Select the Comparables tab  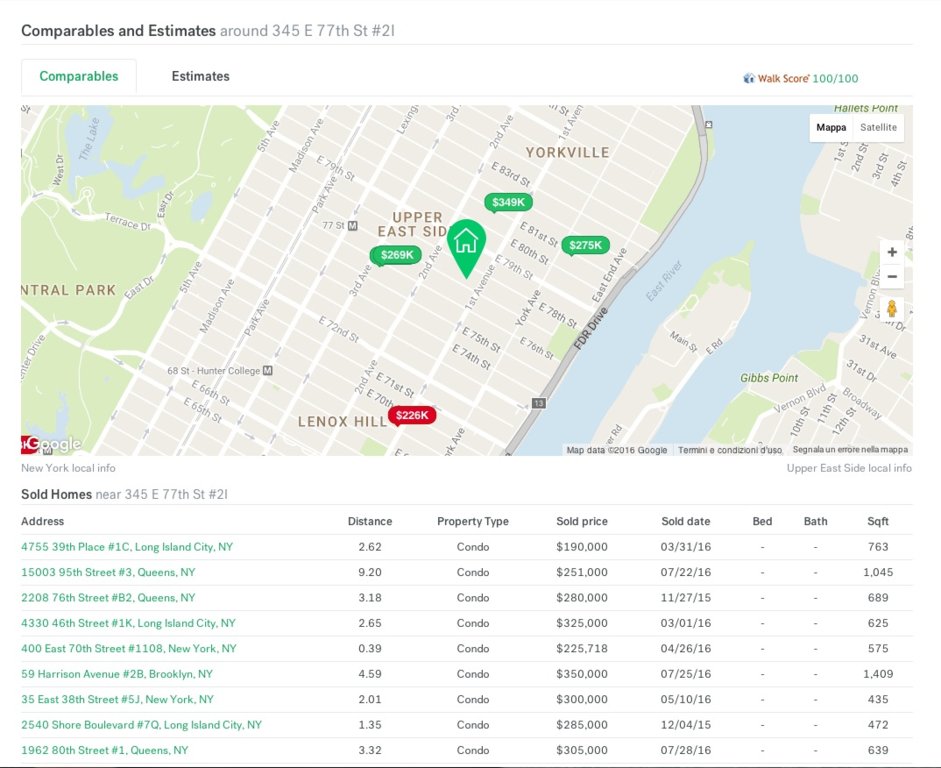pos(79,77)
